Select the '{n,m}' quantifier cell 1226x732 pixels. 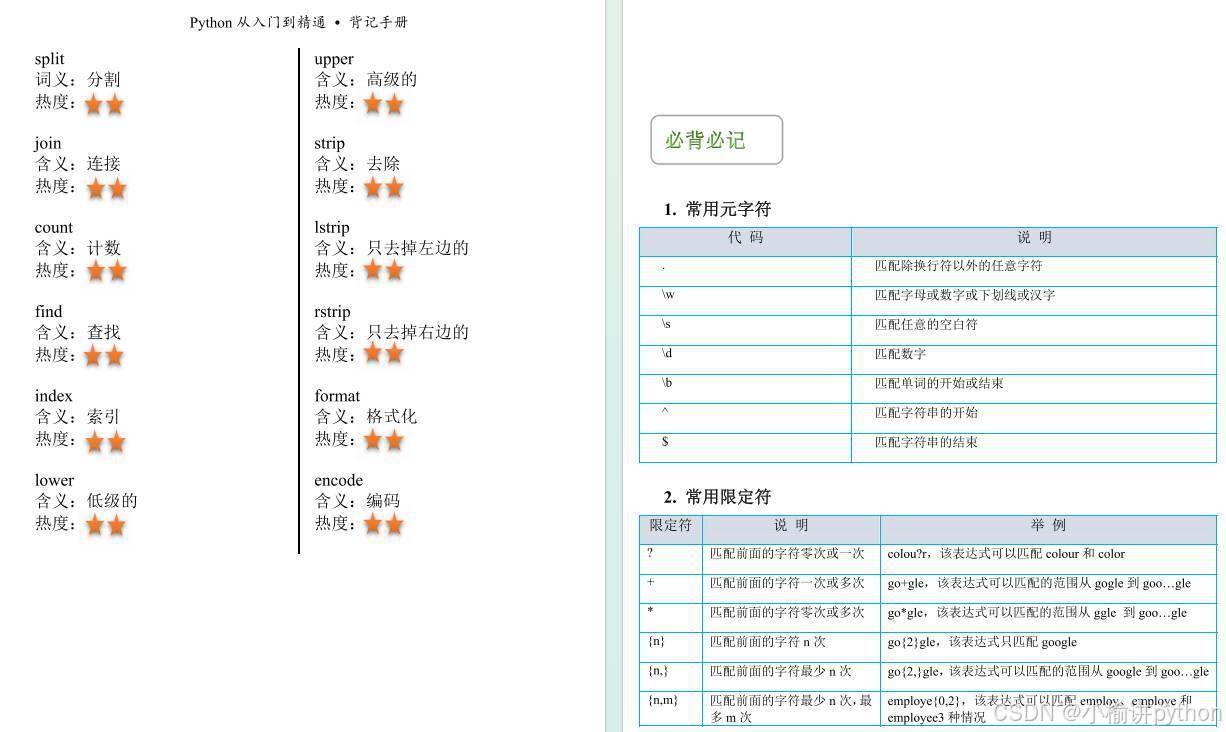tap(671, 707)
